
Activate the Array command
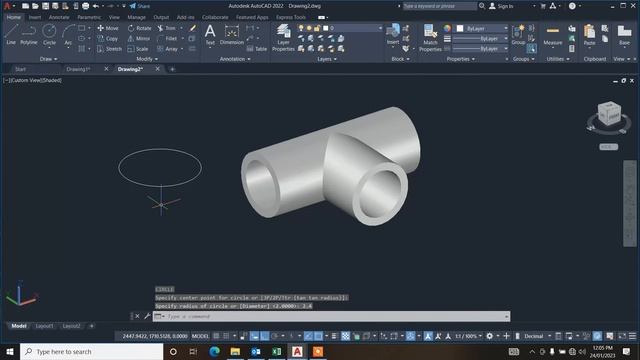pyautogui.click(x=167, y=49)
